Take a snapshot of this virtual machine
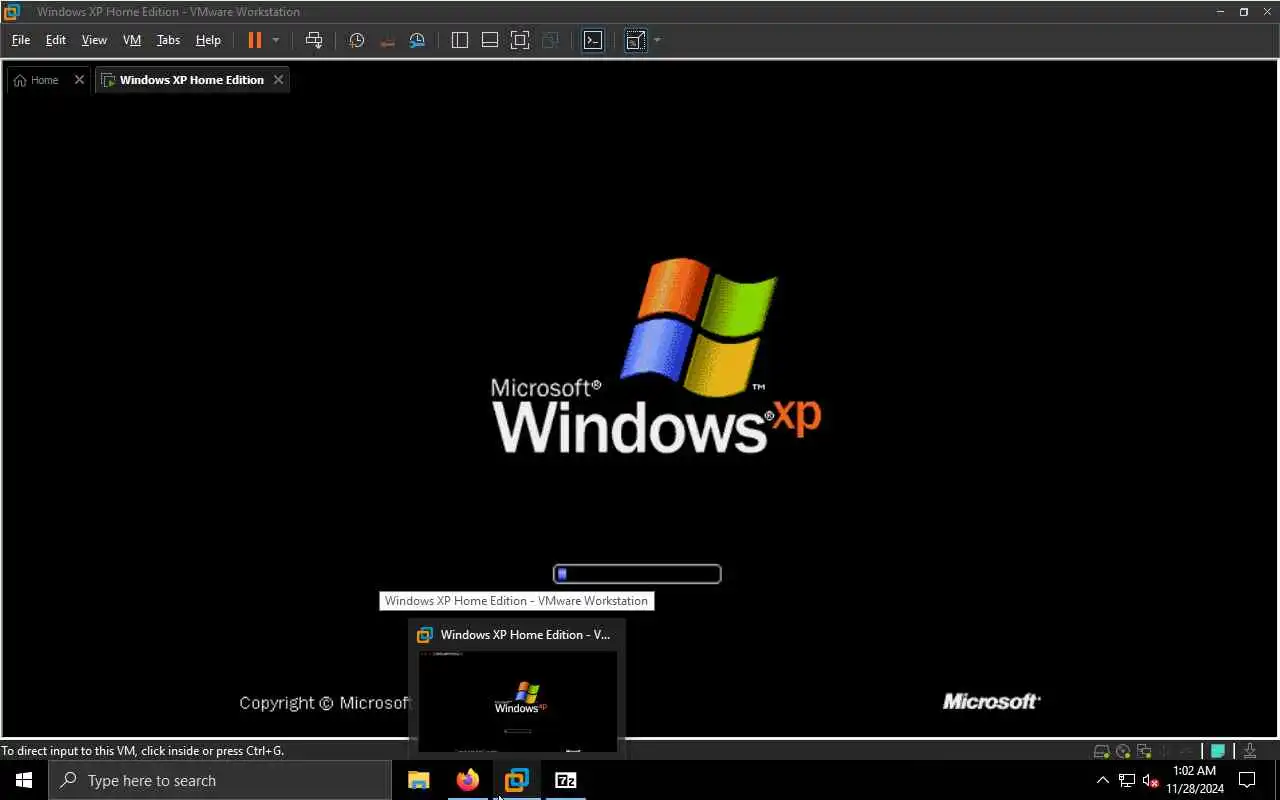Image resolution: width=1280 pixels, height=800 pixels. pos(357,40)
